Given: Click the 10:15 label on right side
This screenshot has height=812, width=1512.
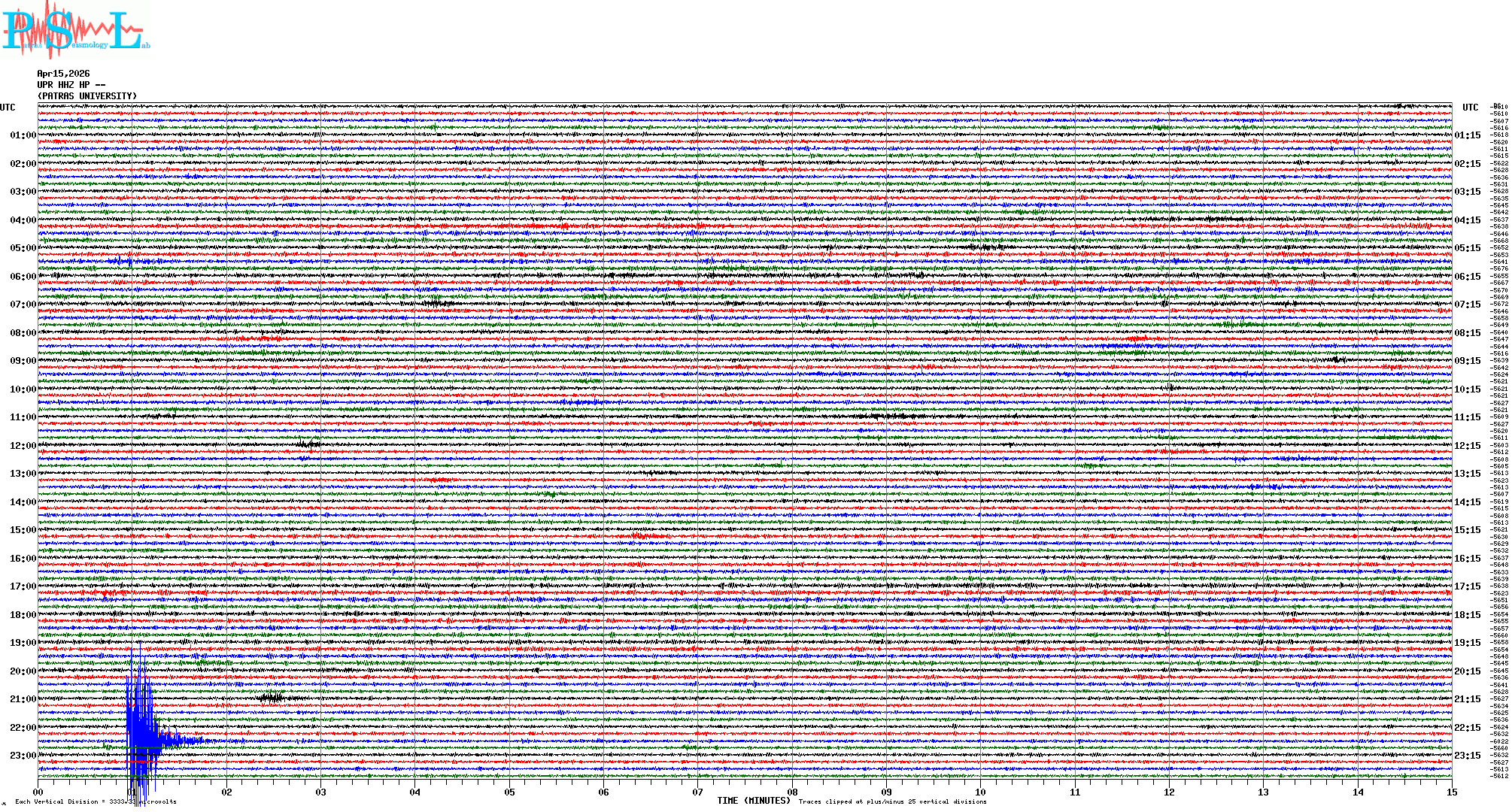Looking at the screenshot, I should pos(1467,389).
